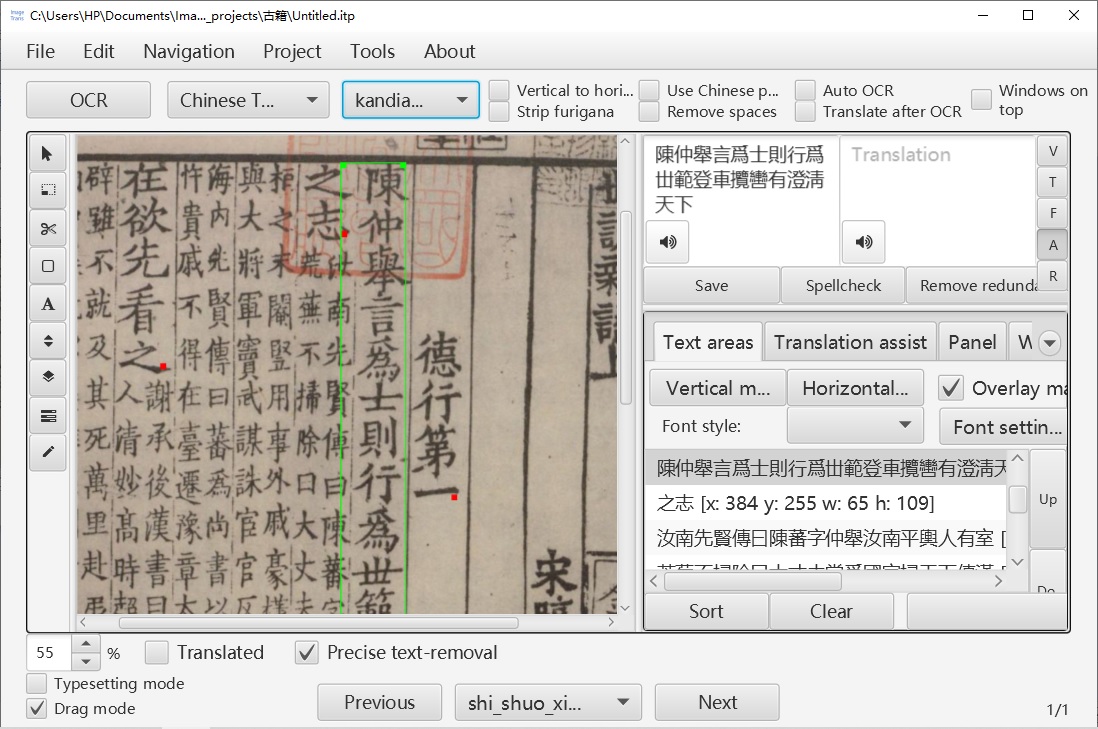Click the image horizontal scrollbar
1098x729 pixels.
(319, 622)
